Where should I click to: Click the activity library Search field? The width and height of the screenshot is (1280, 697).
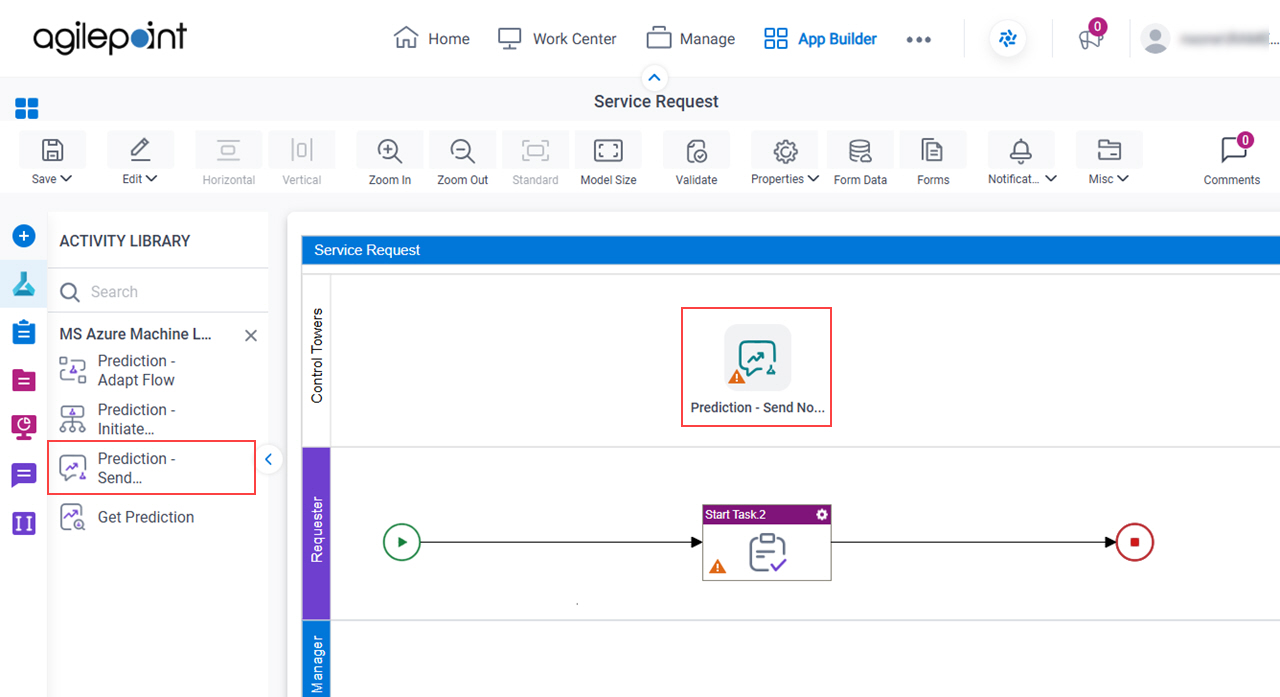pyautogui.click(x=158, y=292)
